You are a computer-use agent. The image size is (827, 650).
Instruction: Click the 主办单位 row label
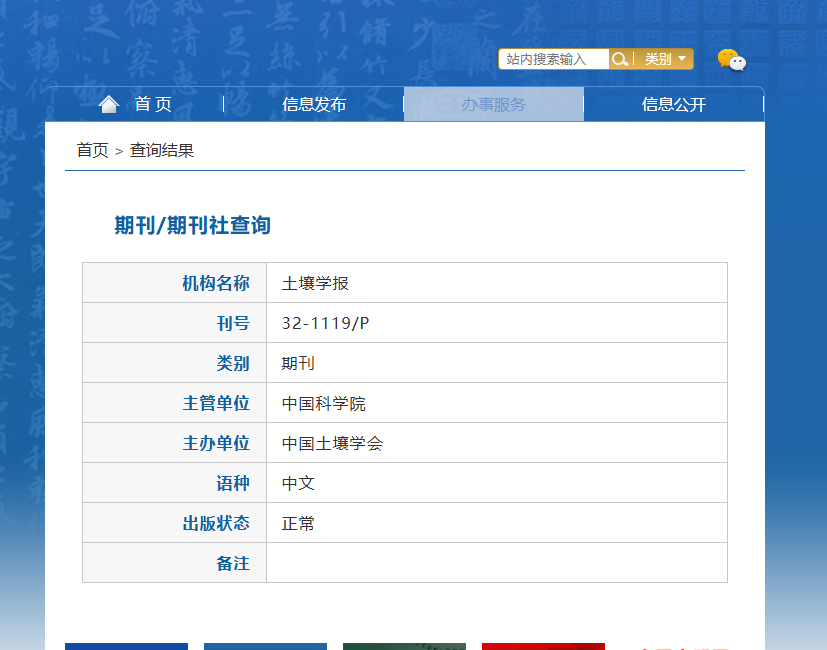tap(216, 443)
